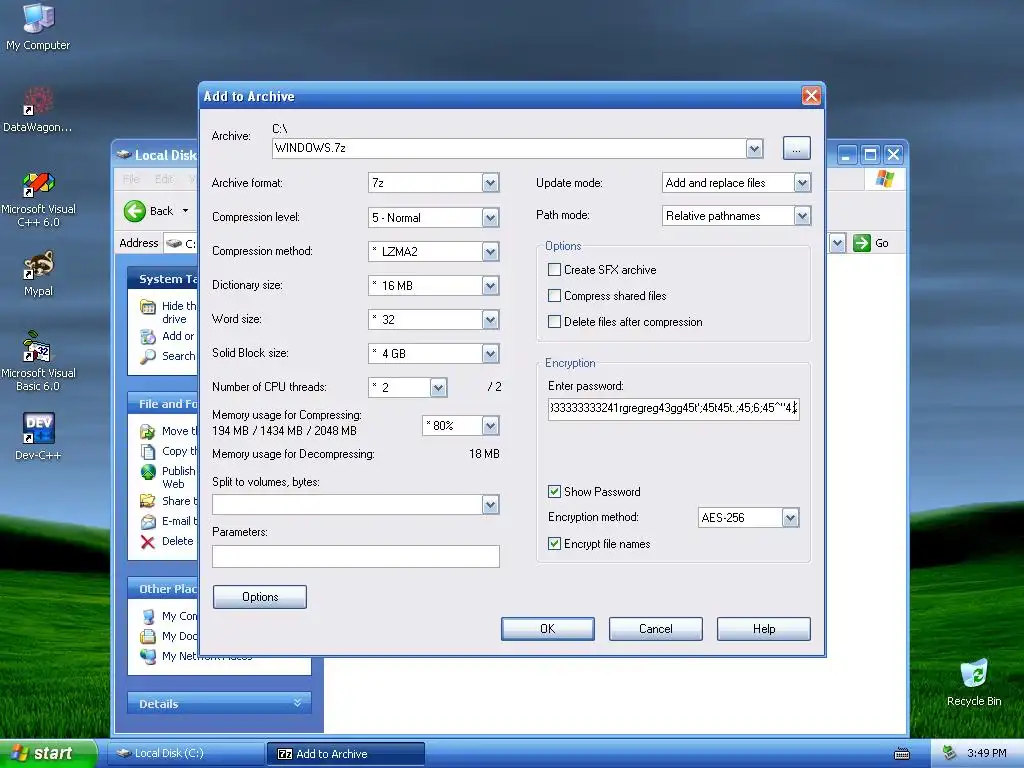Switch to Local Disk (C:) taskbar item
This screenshot has width=1024, height=768.
click(x=186, y=754)
